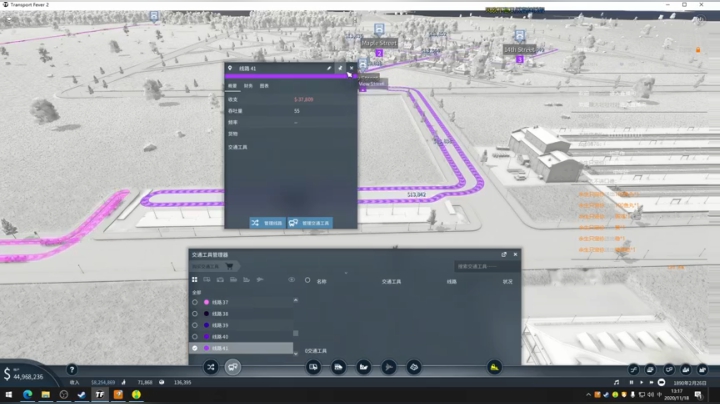Click the buy vehicle cart button in the vehicle manager
The width and height of the screenshot is (720, 404).
[215, 266]
